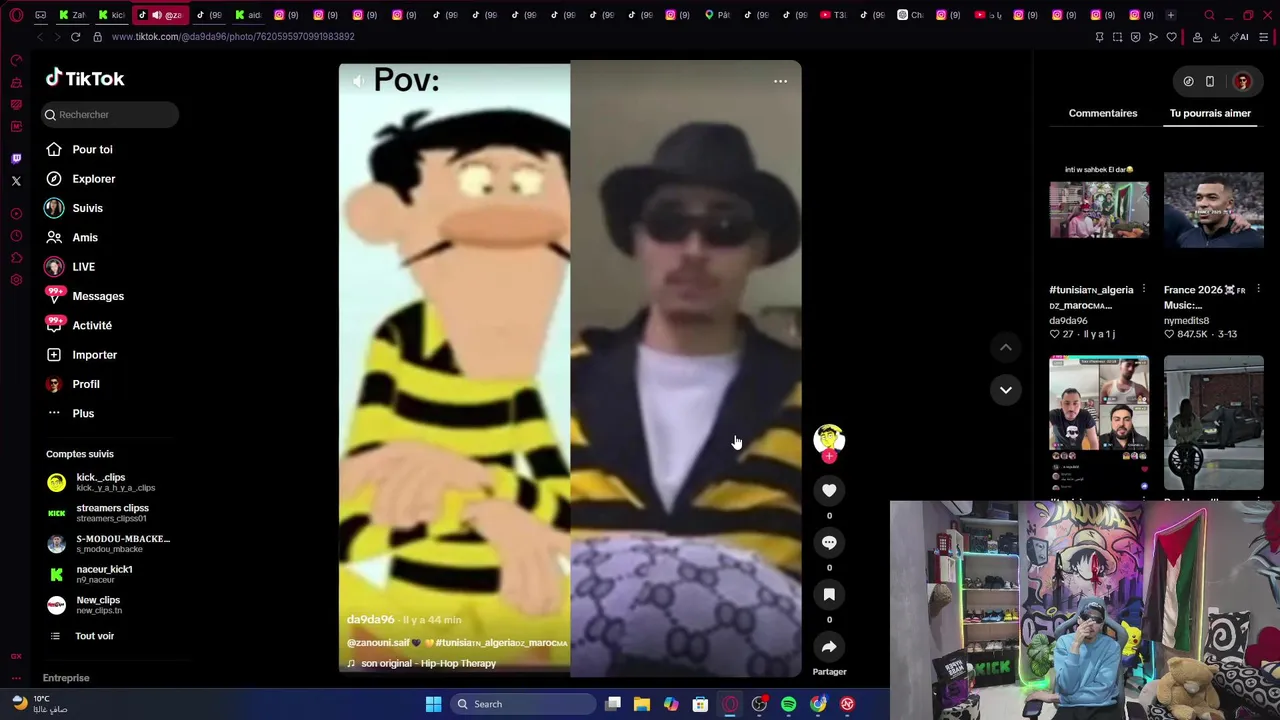Open File Explorer from the taskbar

coord(642,704)
